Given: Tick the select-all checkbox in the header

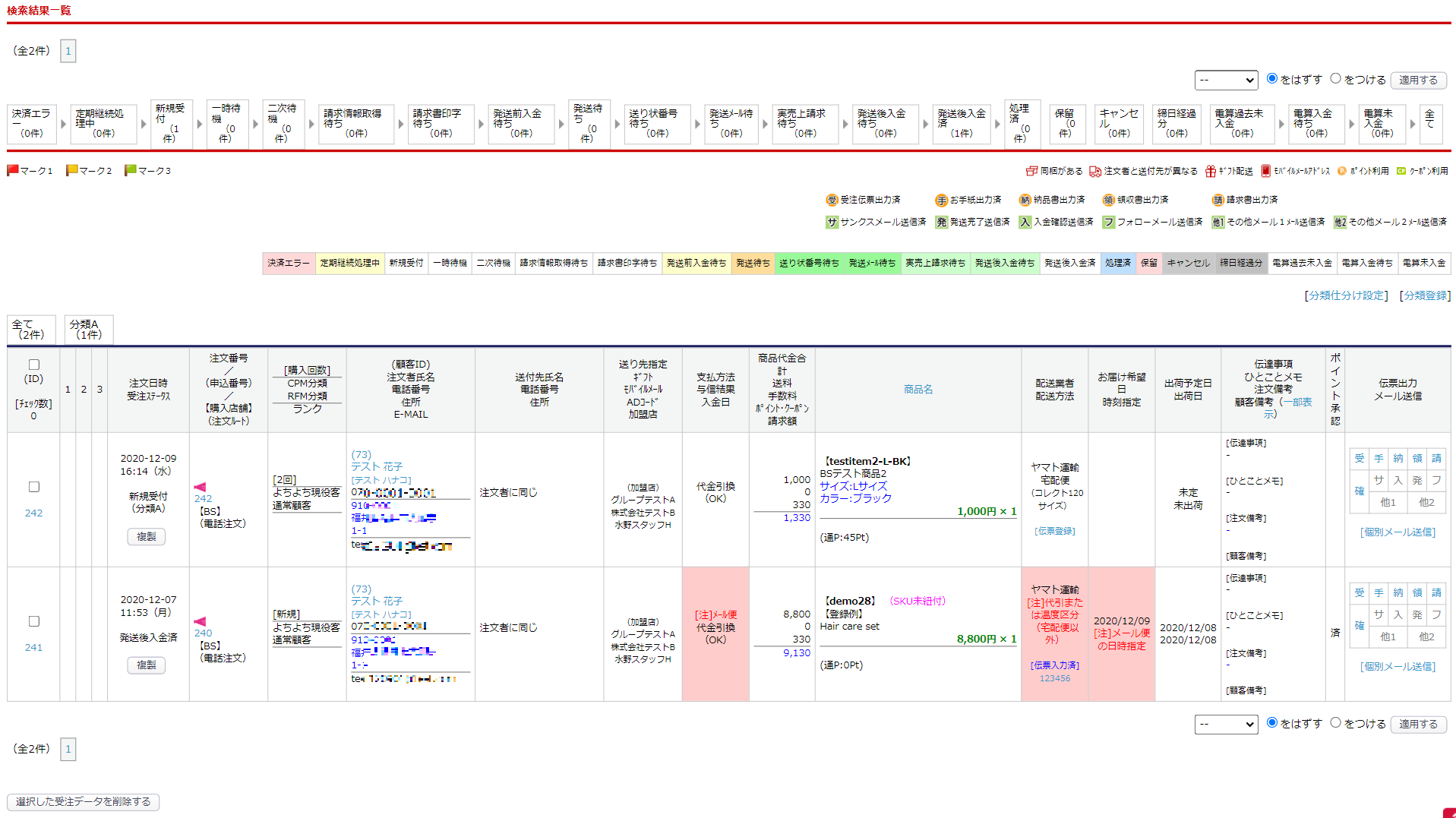Looking at the screenshot, I should (33, 365).
